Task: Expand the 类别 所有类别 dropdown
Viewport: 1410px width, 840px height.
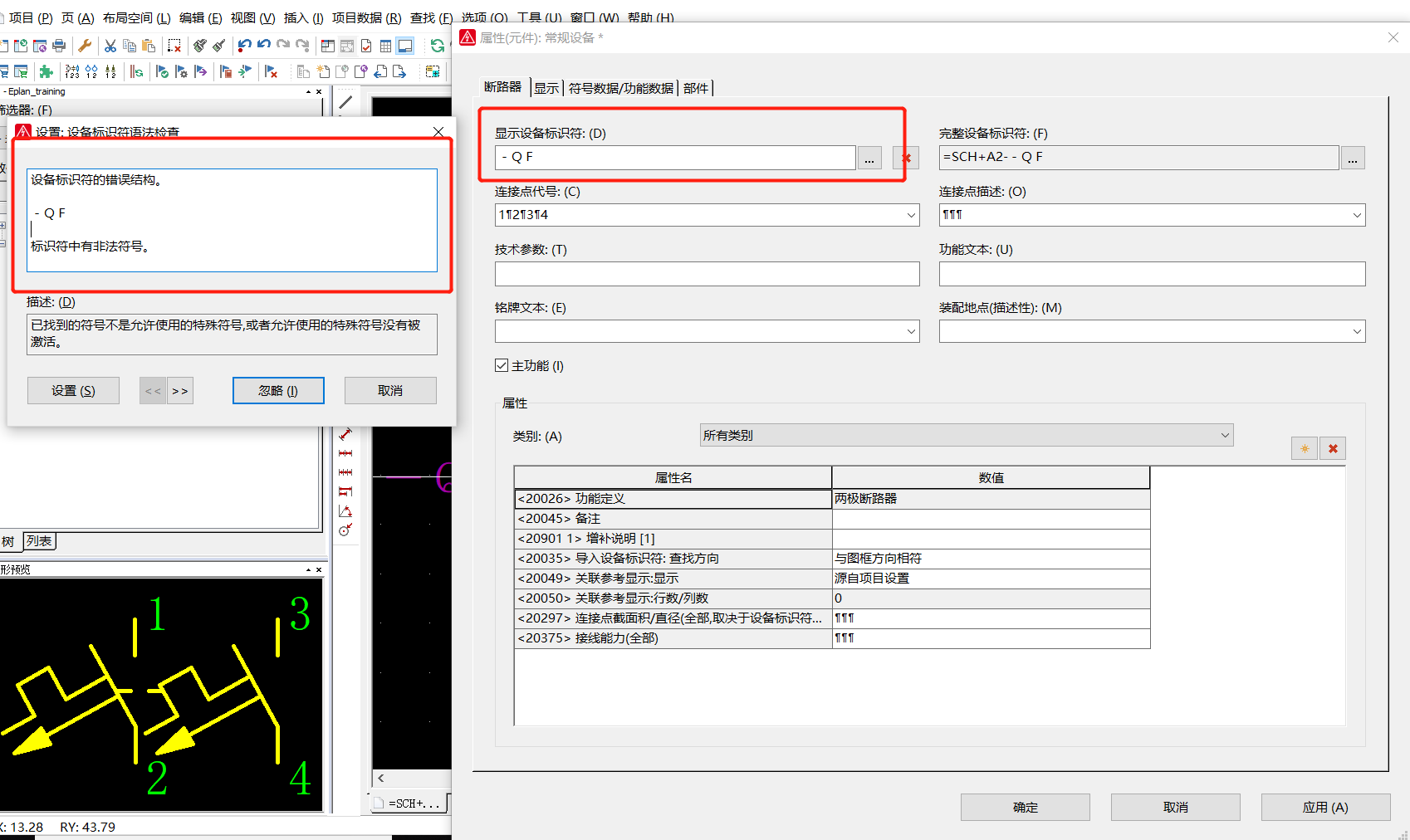Action: (x=1225, y=436)
